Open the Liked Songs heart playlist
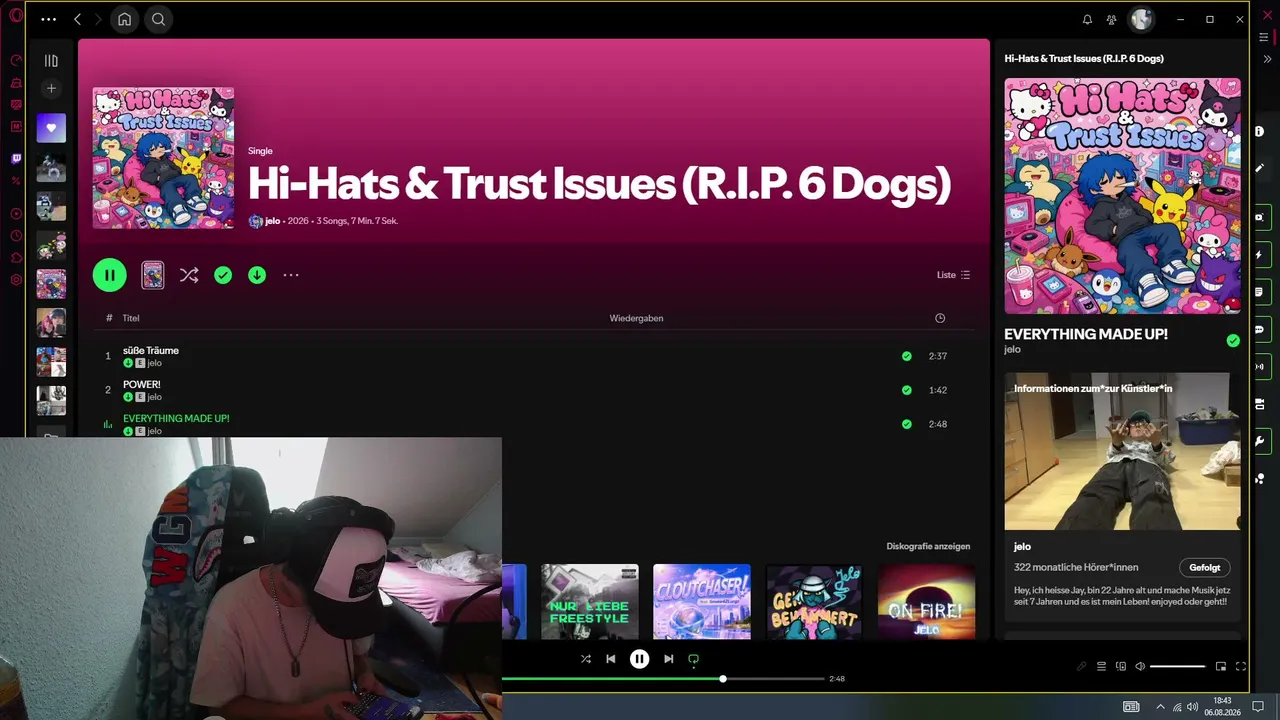Viewport: 1280px width, 720px height. click(51, 128)
